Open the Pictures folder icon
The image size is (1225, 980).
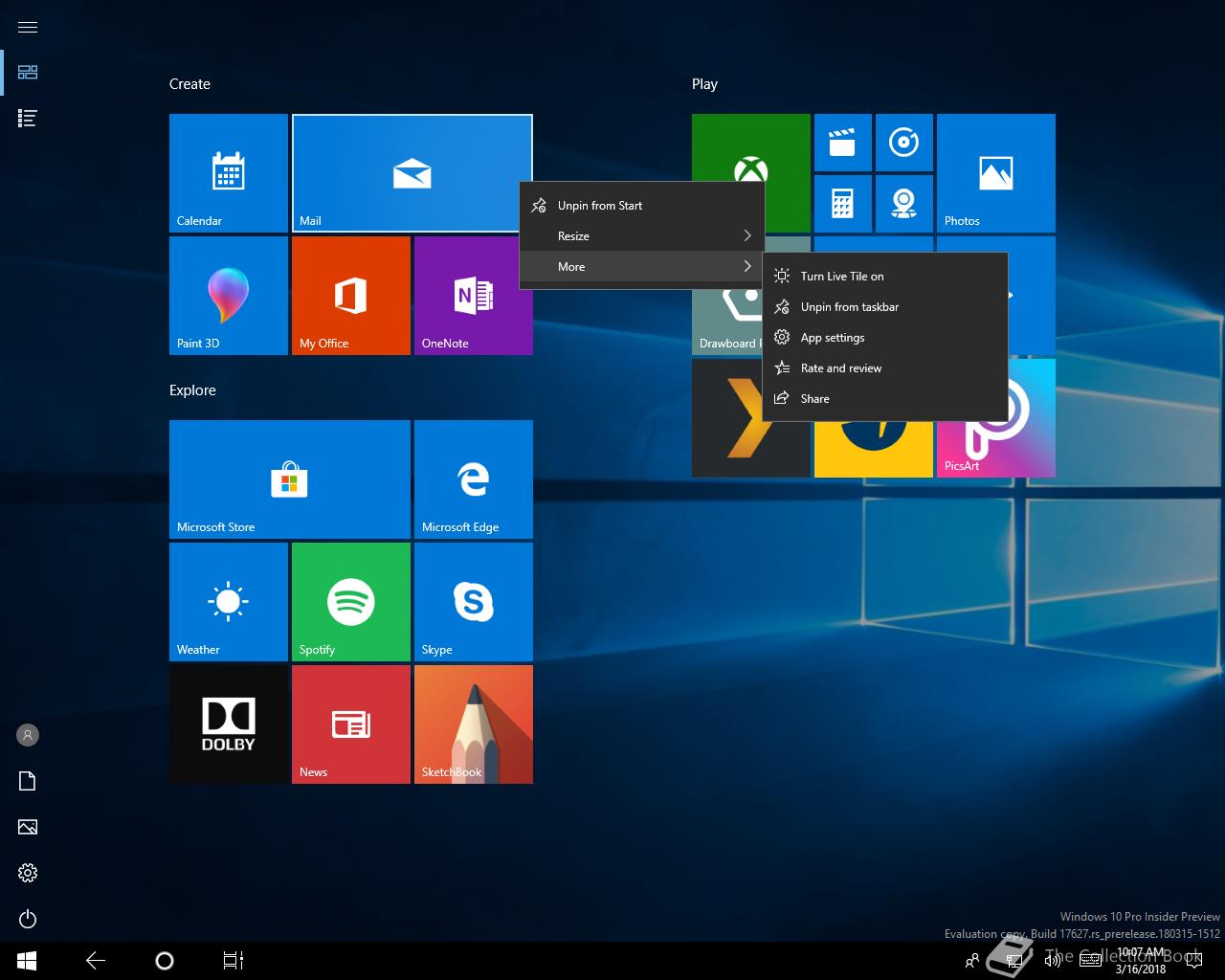pos(28,827)
